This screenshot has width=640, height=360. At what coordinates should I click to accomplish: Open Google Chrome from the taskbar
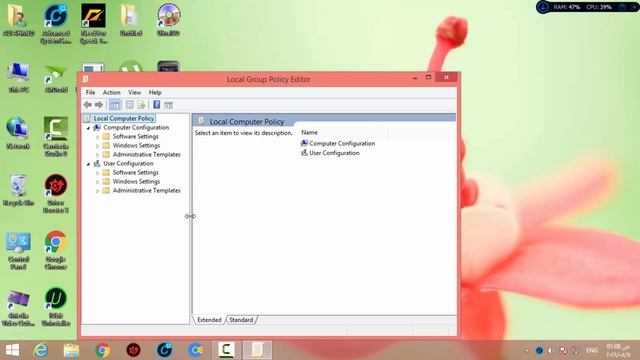102,350
